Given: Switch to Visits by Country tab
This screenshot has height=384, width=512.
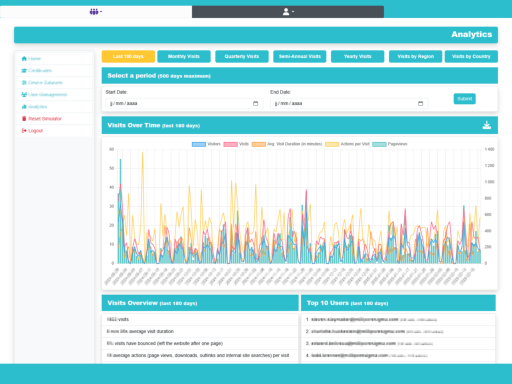Looking at the screenshot, I should (471, 56).
